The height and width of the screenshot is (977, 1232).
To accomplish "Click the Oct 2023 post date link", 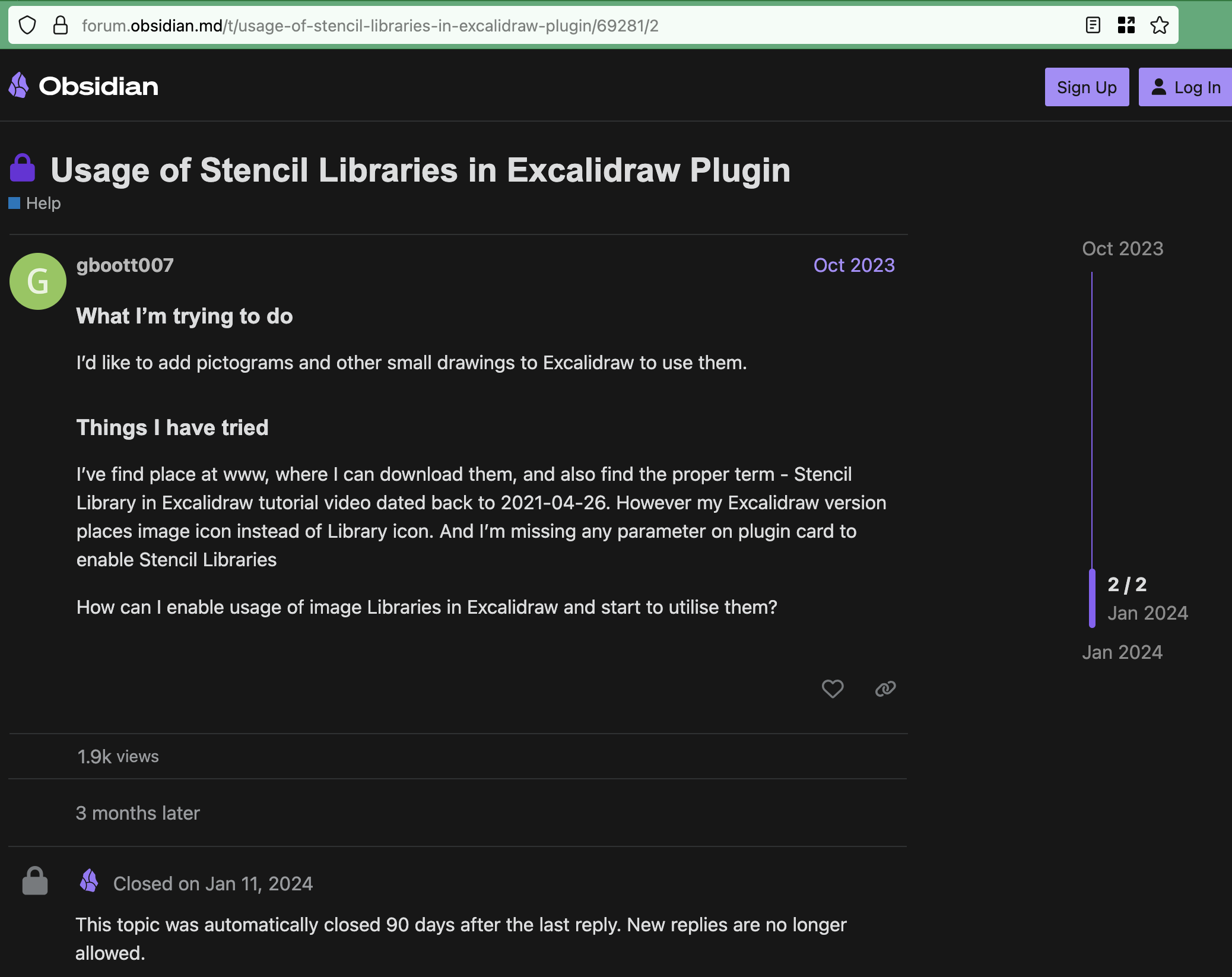I will coord(853,265).
